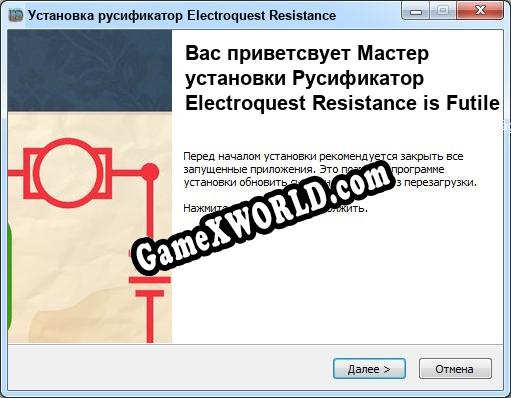Cancel setup with the Отмена button
511x398 pixels.
coord(455,369)
